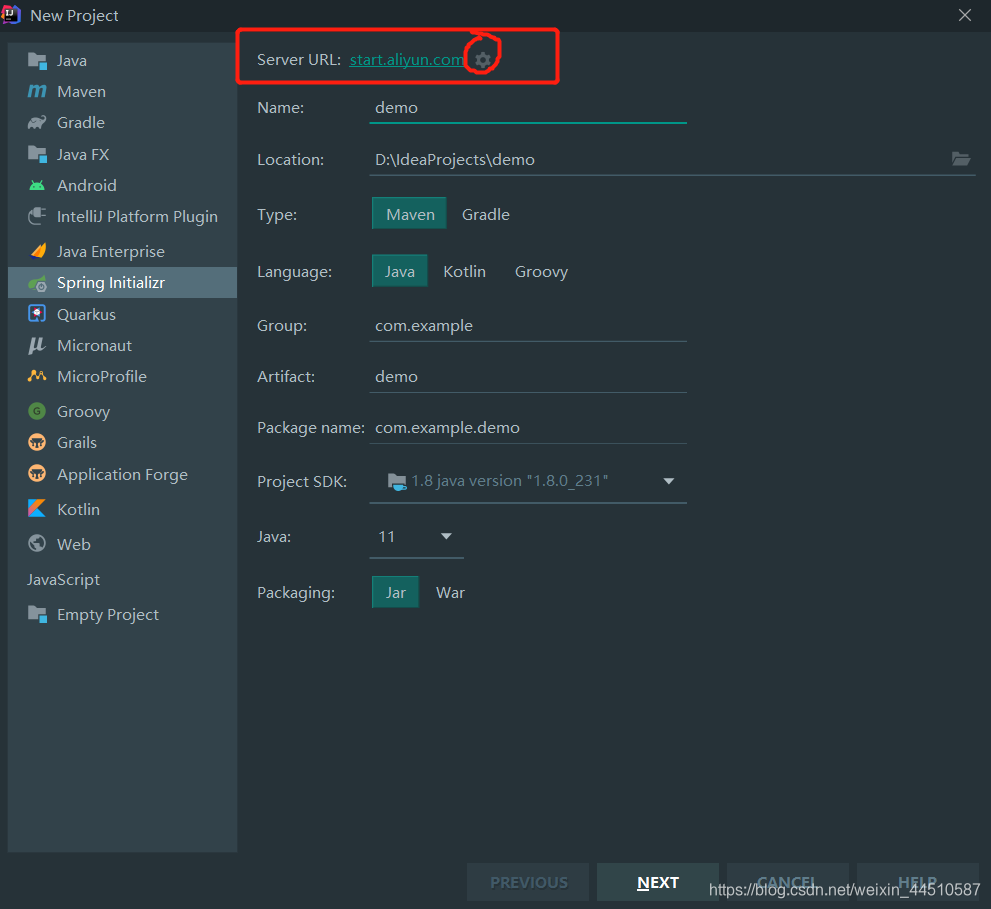
Task: Expand the Project SDK dropdown
Action: coord(669,481)
